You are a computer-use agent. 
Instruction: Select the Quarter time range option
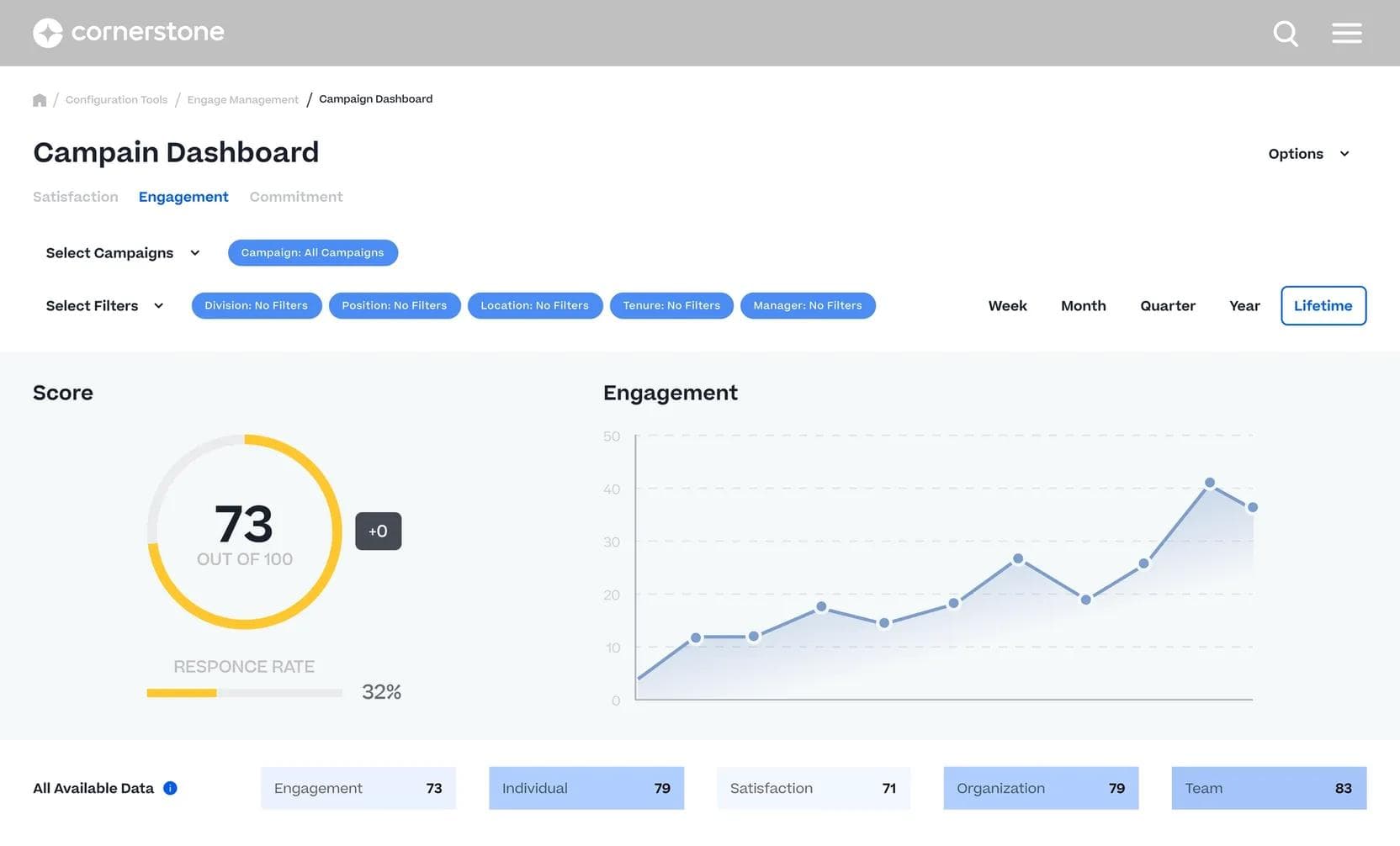(x=1168, y=305)
